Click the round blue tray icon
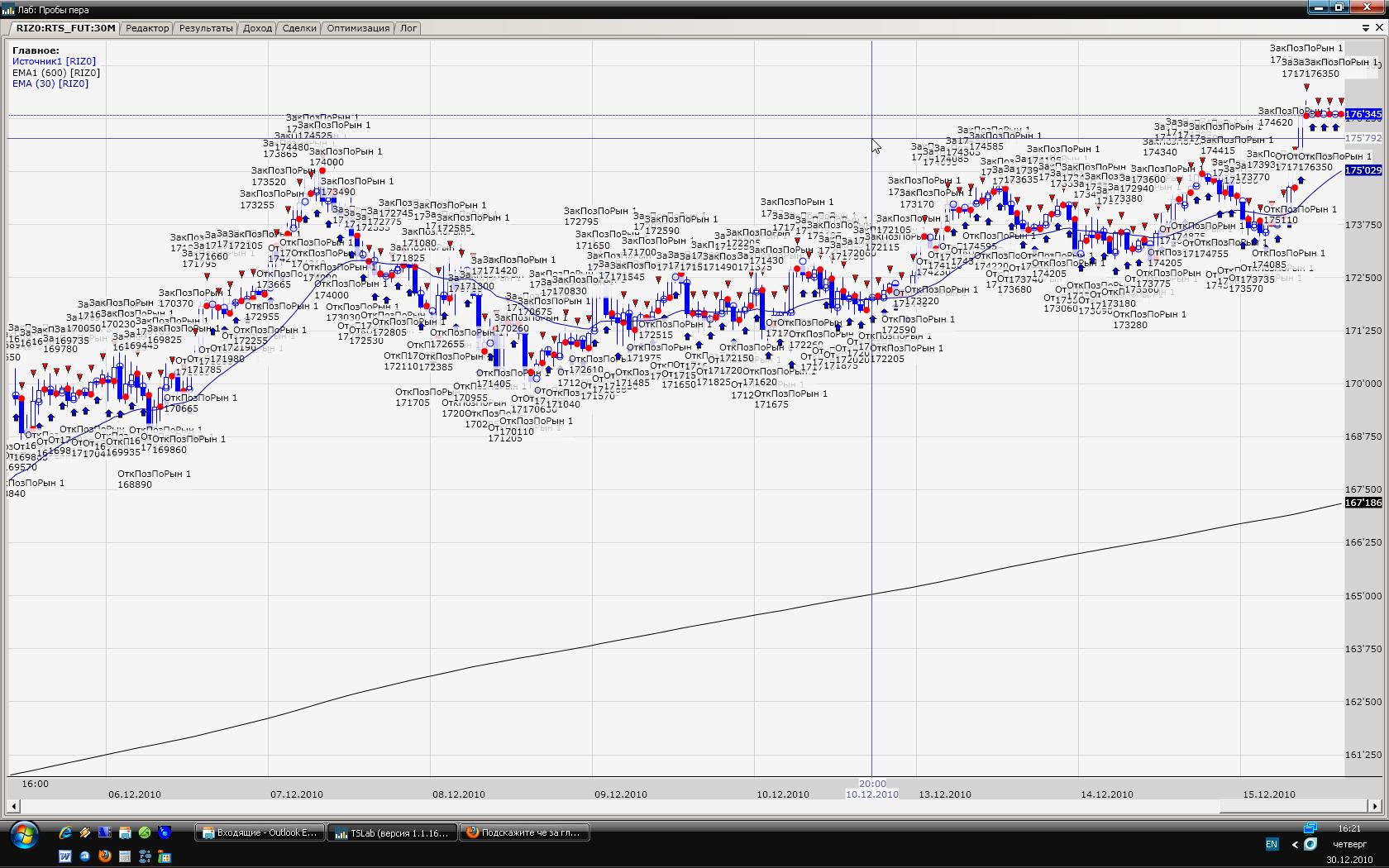This screenshot has width=1389, height=868. 1310,844
